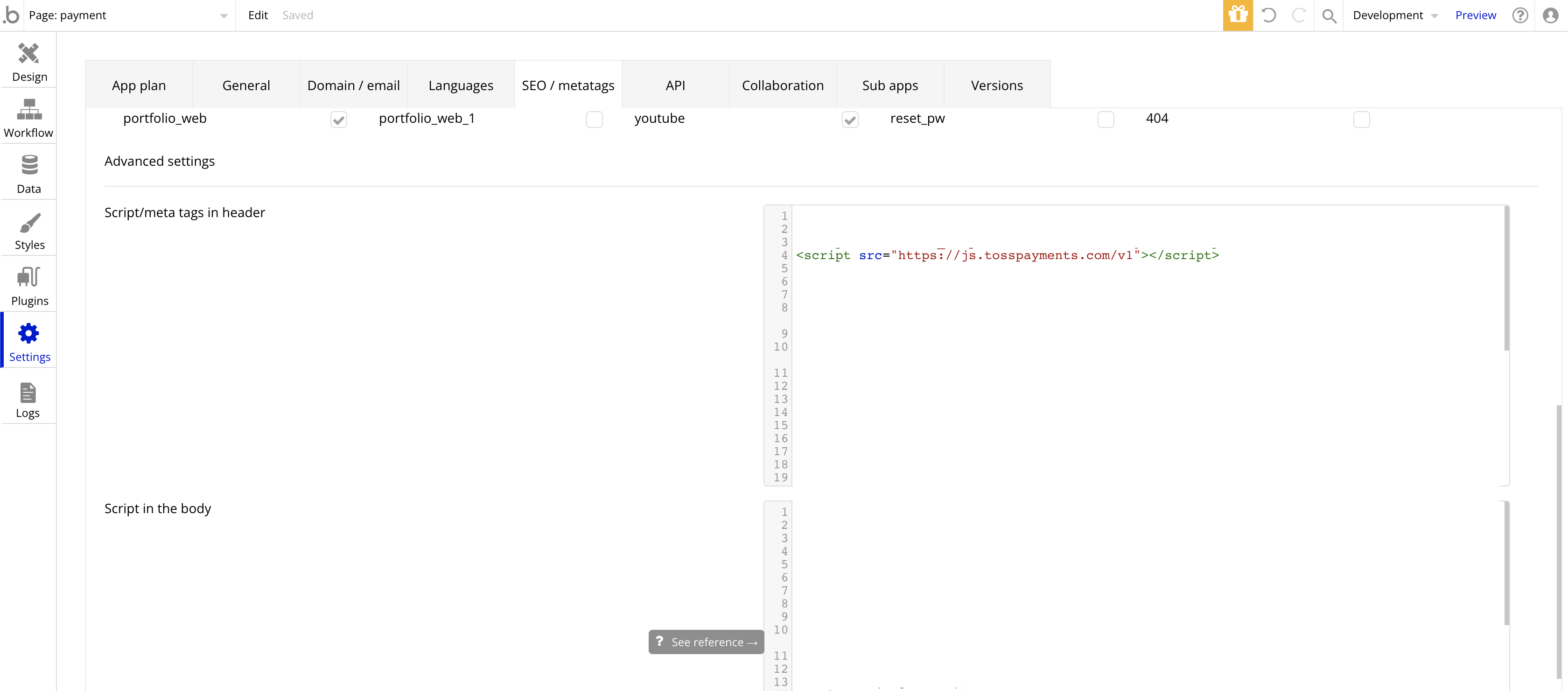Switch to the Collaboration tab
The image size is (1568, 691).
tap(783, 85)
